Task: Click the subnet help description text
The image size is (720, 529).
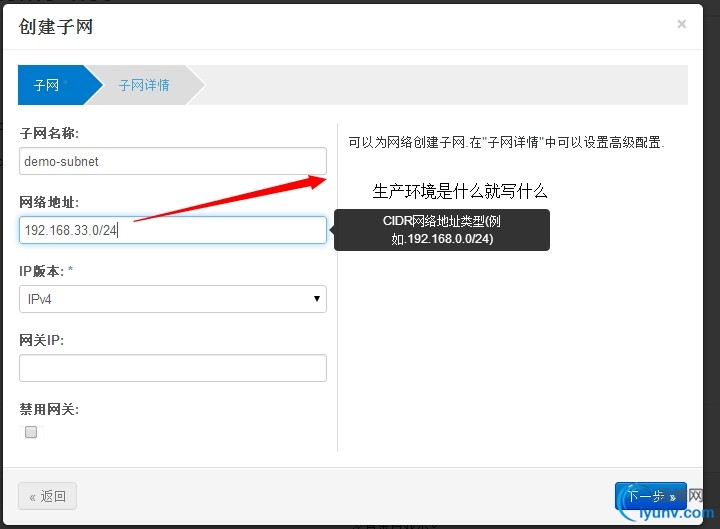Action: [x=506, y=143]
